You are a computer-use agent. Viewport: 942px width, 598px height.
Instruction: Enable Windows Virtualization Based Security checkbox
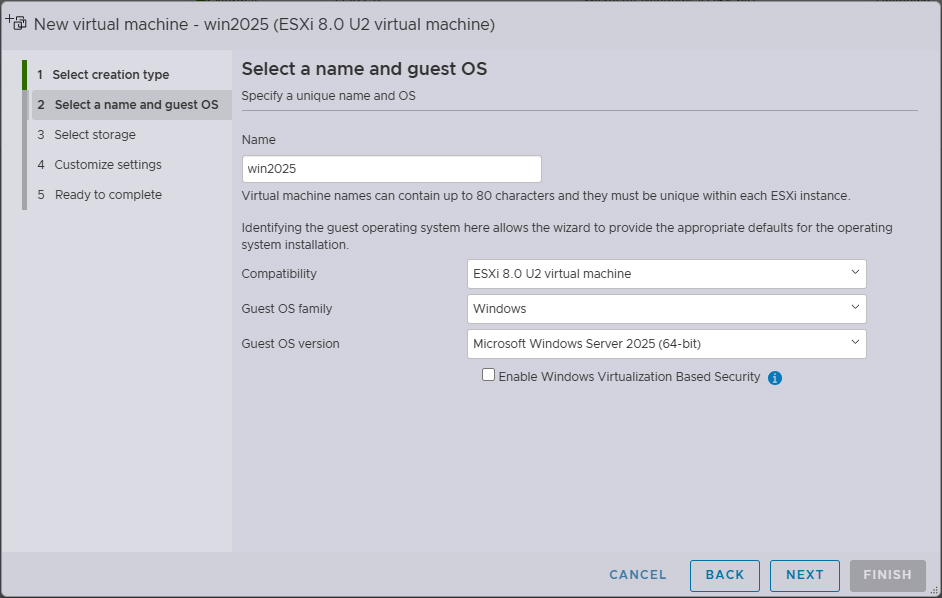click(x=488, y=375)
